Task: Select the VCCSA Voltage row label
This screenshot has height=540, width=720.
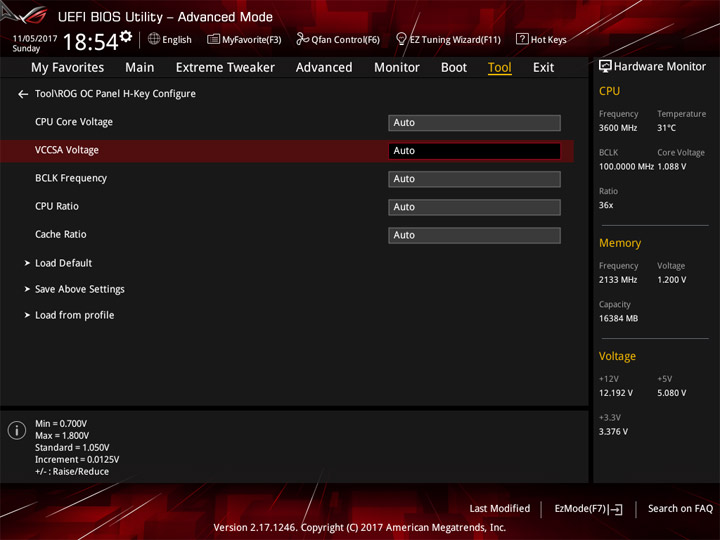Action: pos(67,150)
